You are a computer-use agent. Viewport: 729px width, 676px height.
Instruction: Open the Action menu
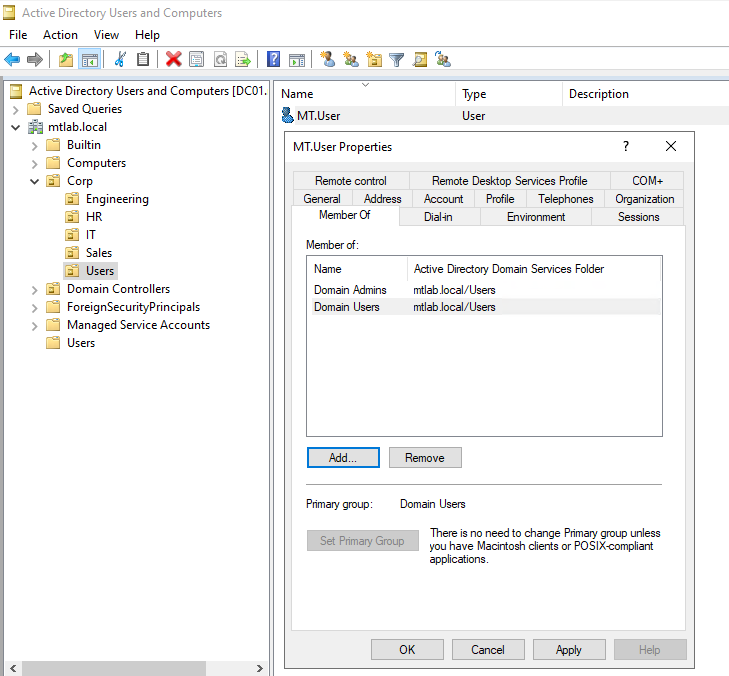point(60,35)
